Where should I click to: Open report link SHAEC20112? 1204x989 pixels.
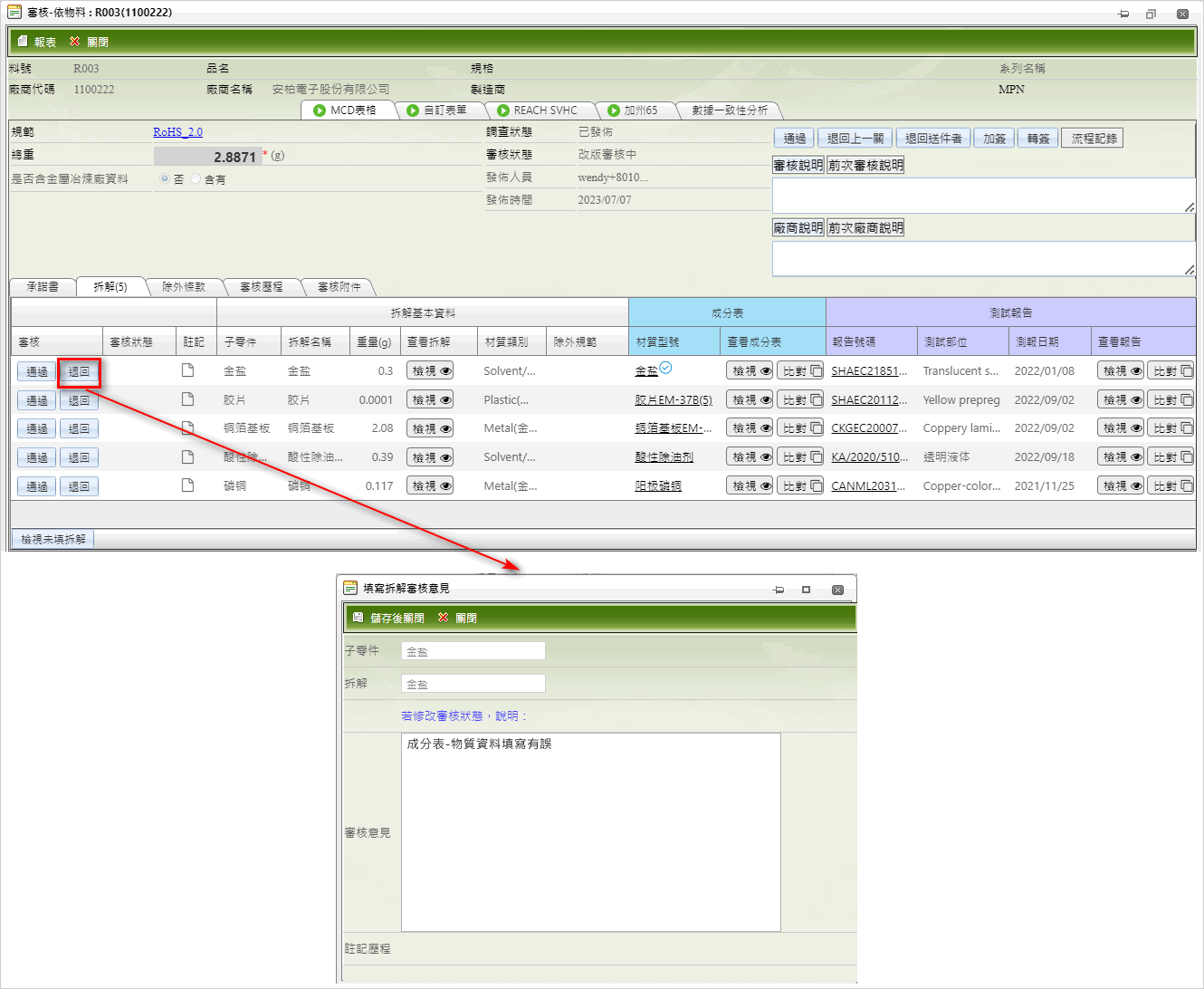pos(869,399)
